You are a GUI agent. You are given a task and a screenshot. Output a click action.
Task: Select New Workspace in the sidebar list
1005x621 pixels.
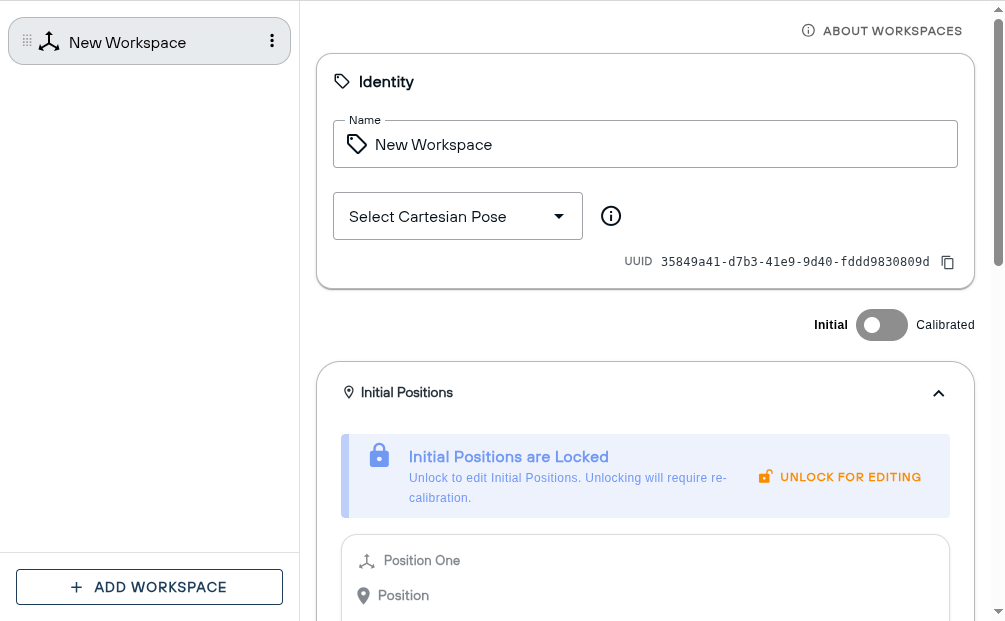pos(149,41)
